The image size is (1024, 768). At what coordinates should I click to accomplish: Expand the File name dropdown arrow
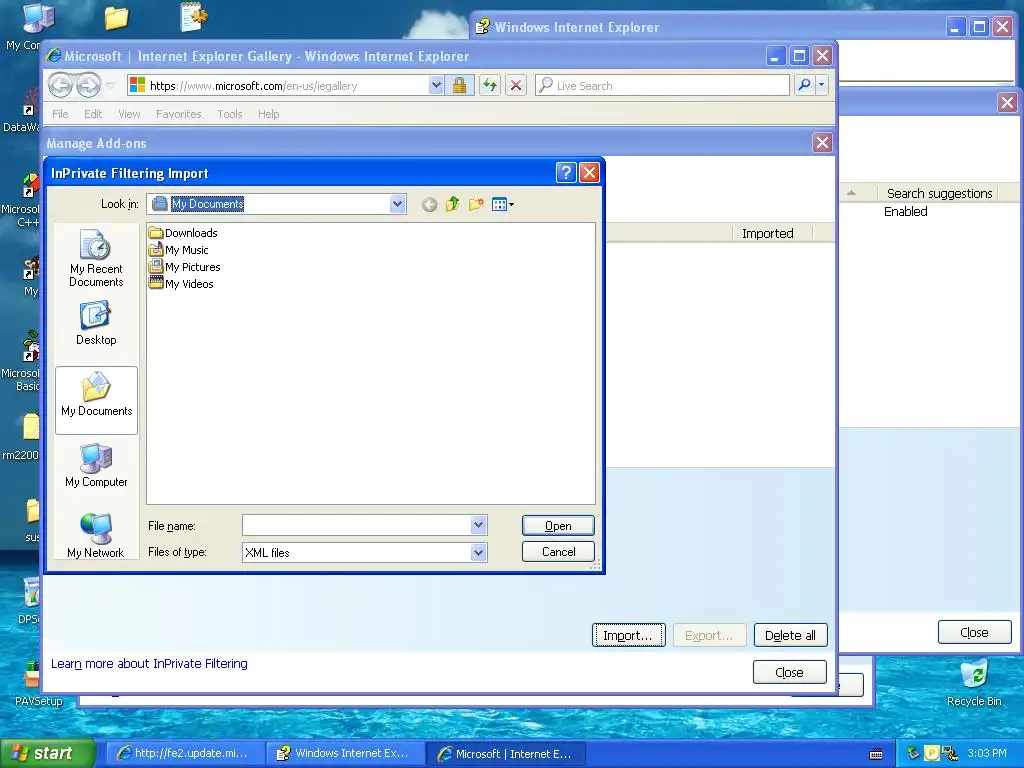478,525
